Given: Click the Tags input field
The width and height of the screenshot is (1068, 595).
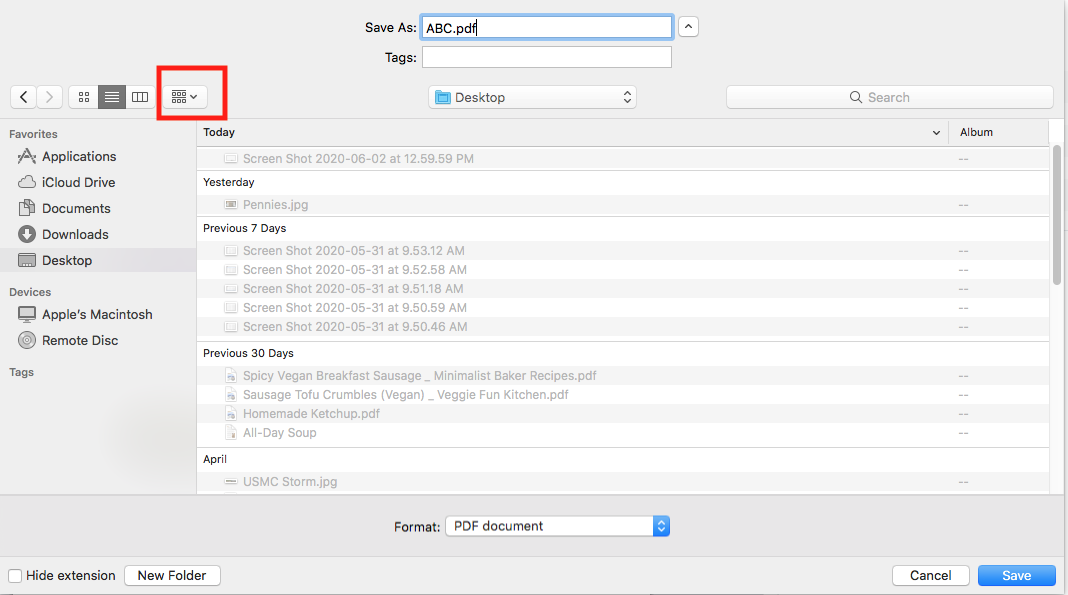Looking at the screenshot, I should (x=546, y=57).
